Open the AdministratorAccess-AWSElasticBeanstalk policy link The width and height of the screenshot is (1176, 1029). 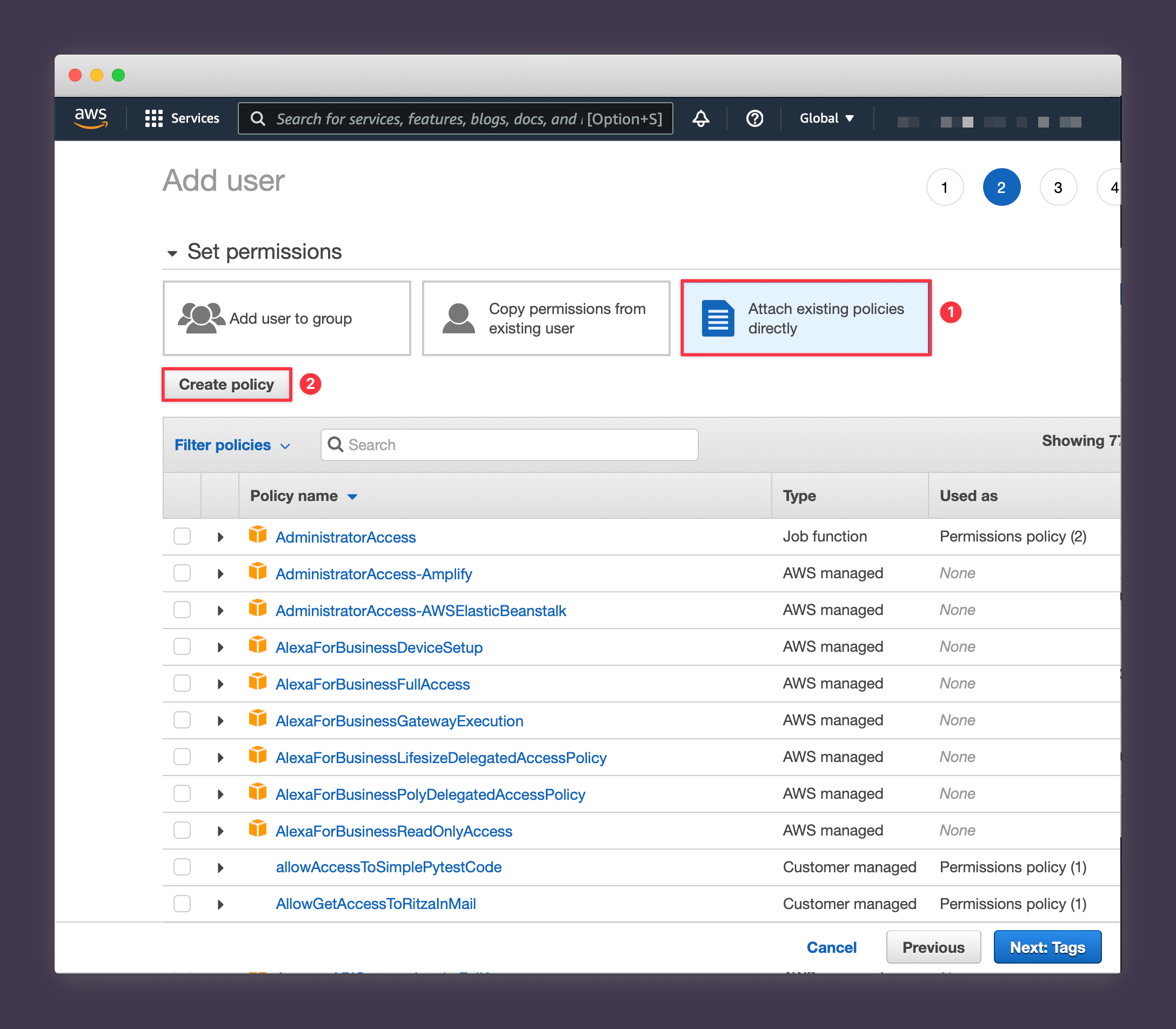pos(421,611)
